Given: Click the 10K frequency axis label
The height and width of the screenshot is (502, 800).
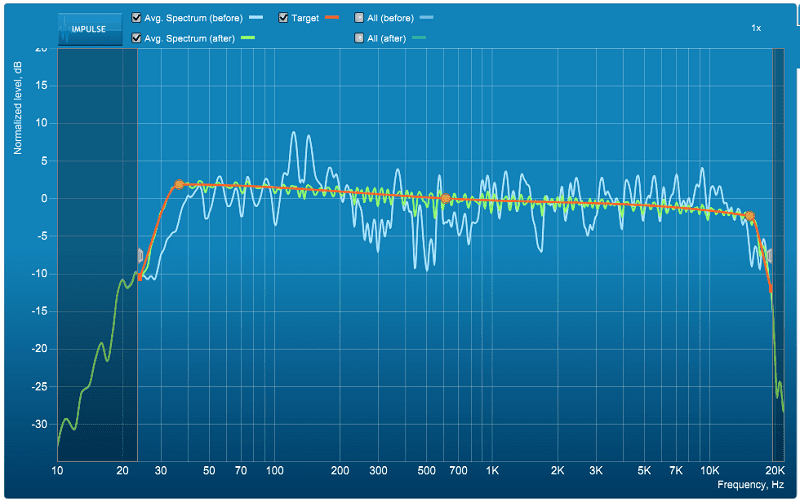Looking at the screenshot, I should pyautogui.click(x=710, y=470).
